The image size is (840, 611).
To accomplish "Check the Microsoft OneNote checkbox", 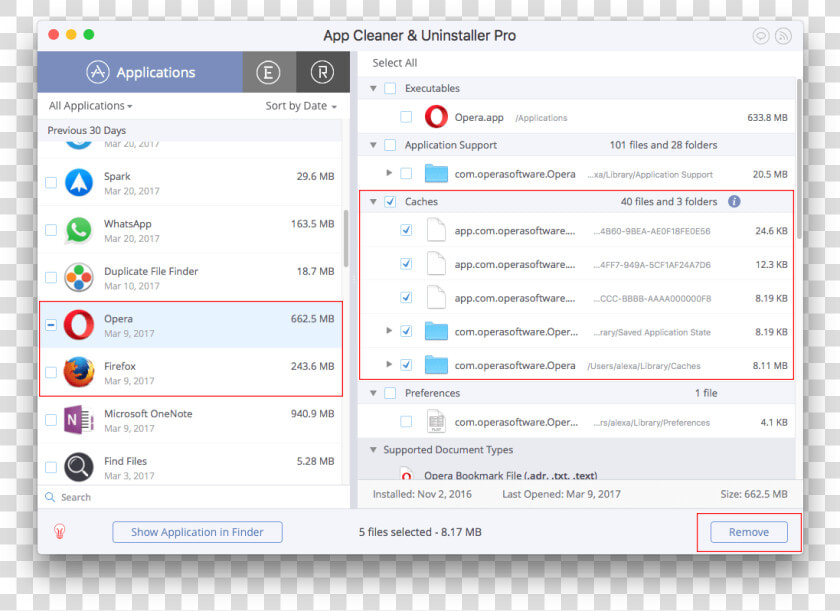I will click(51, 420).
